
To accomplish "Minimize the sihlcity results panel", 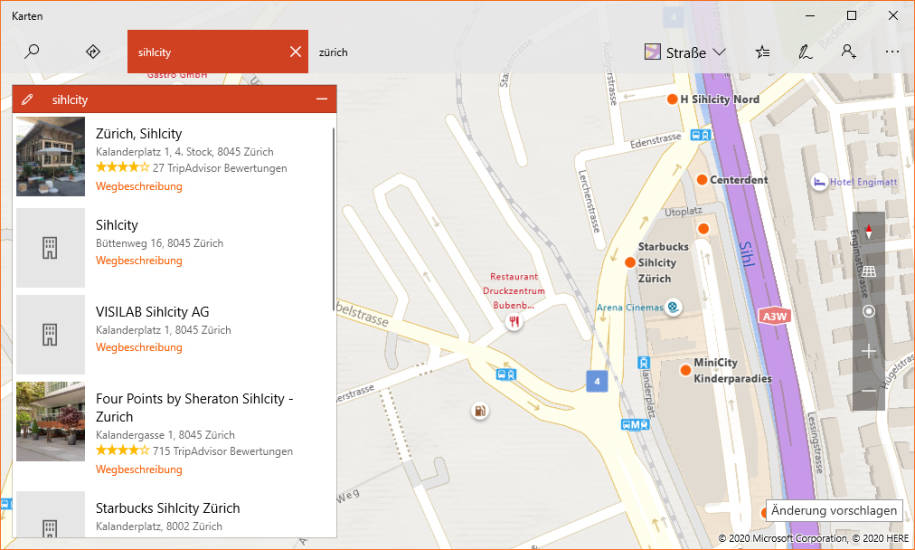I will click(322, 99).
